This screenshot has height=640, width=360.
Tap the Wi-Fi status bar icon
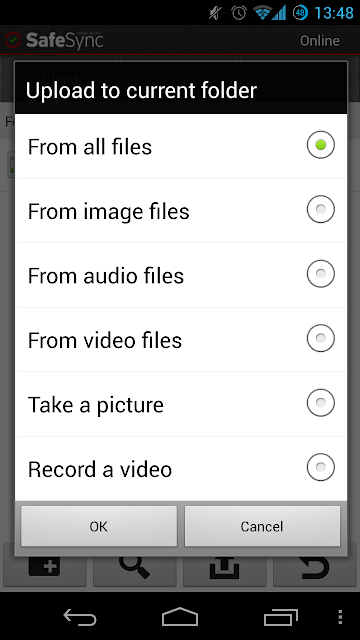262,13
